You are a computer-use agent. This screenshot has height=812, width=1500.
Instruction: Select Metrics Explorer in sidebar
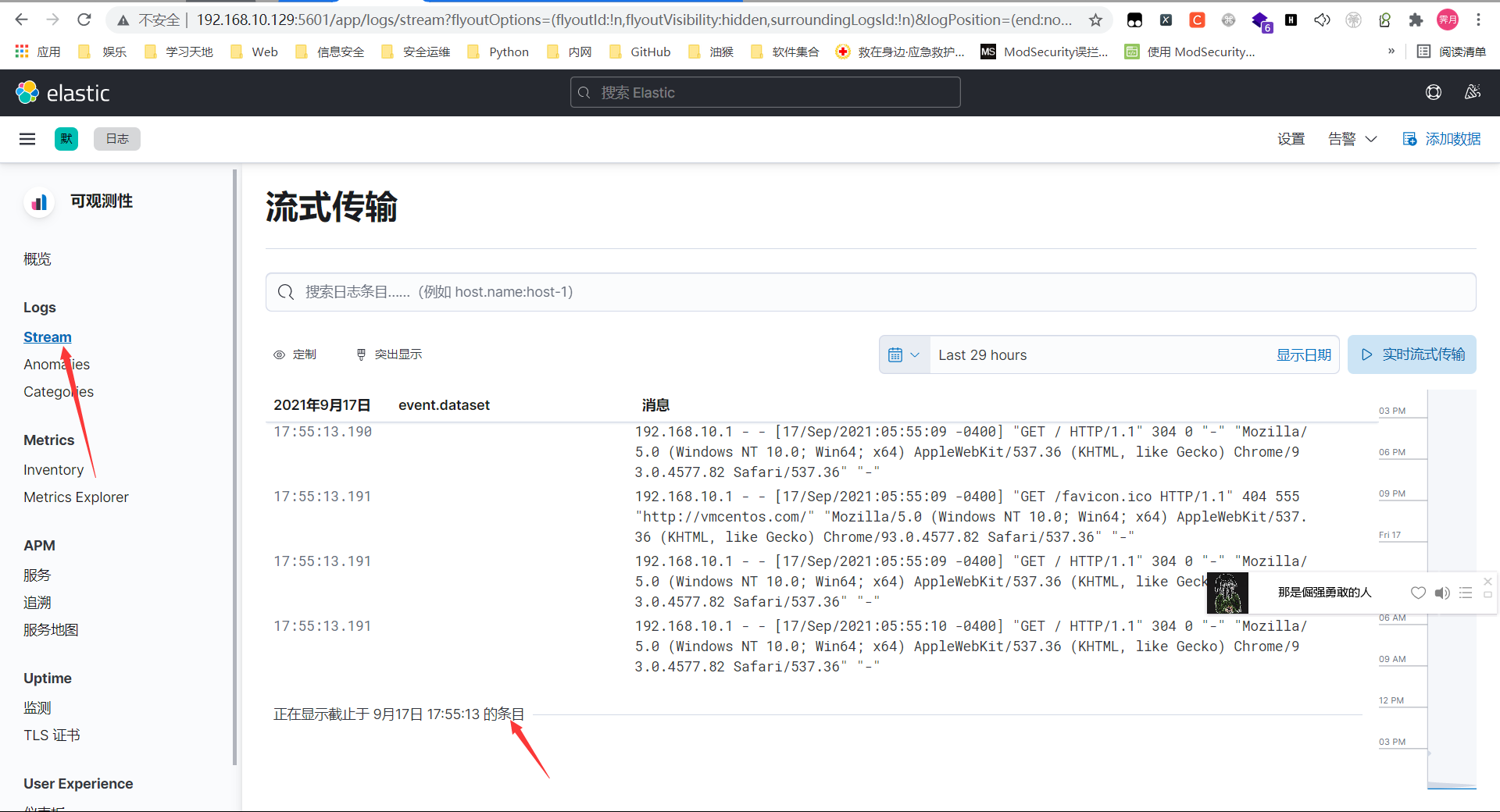[x=76, y=497]
